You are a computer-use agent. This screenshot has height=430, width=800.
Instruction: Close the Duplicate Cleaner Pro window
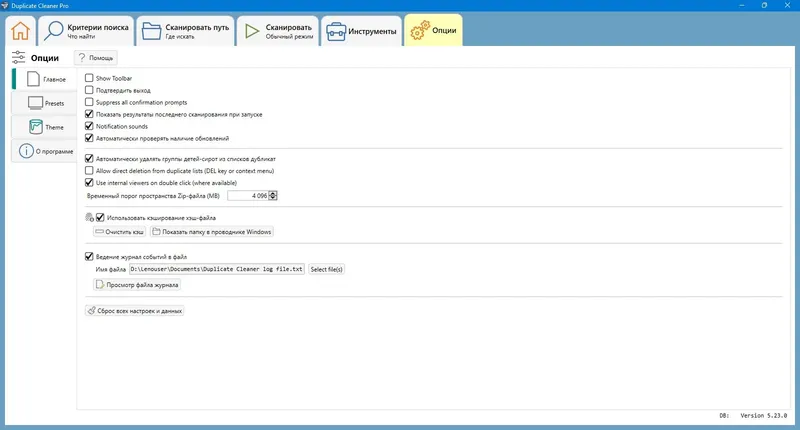coord(787,5)
